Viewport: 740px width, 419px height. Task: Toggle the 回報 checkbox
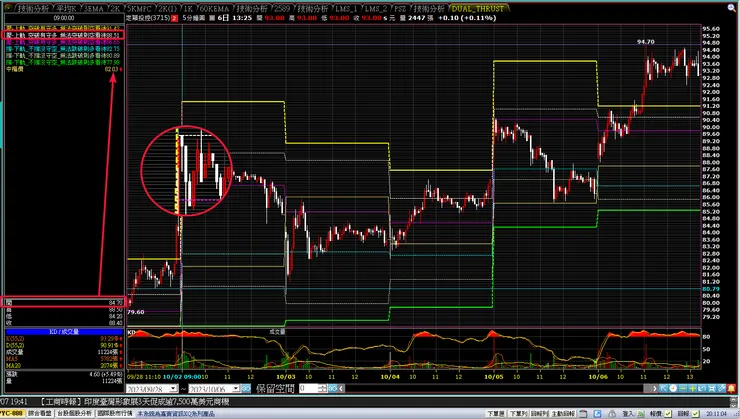pyautogui.click(x=695, y=414)
